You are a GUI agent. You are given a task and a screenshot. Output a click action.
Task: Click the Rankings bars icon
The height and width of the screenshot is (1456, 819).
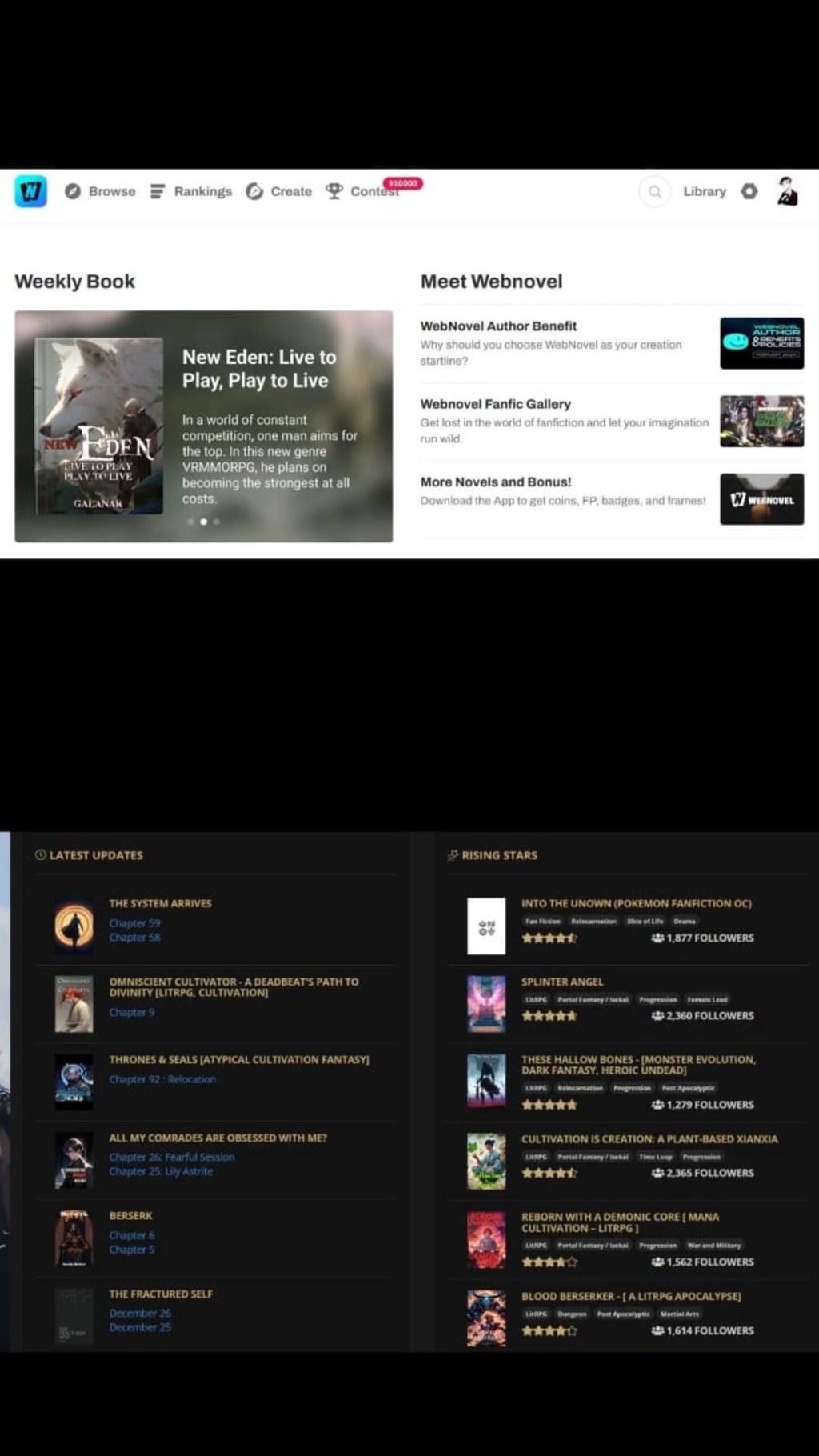coord(158,191)
